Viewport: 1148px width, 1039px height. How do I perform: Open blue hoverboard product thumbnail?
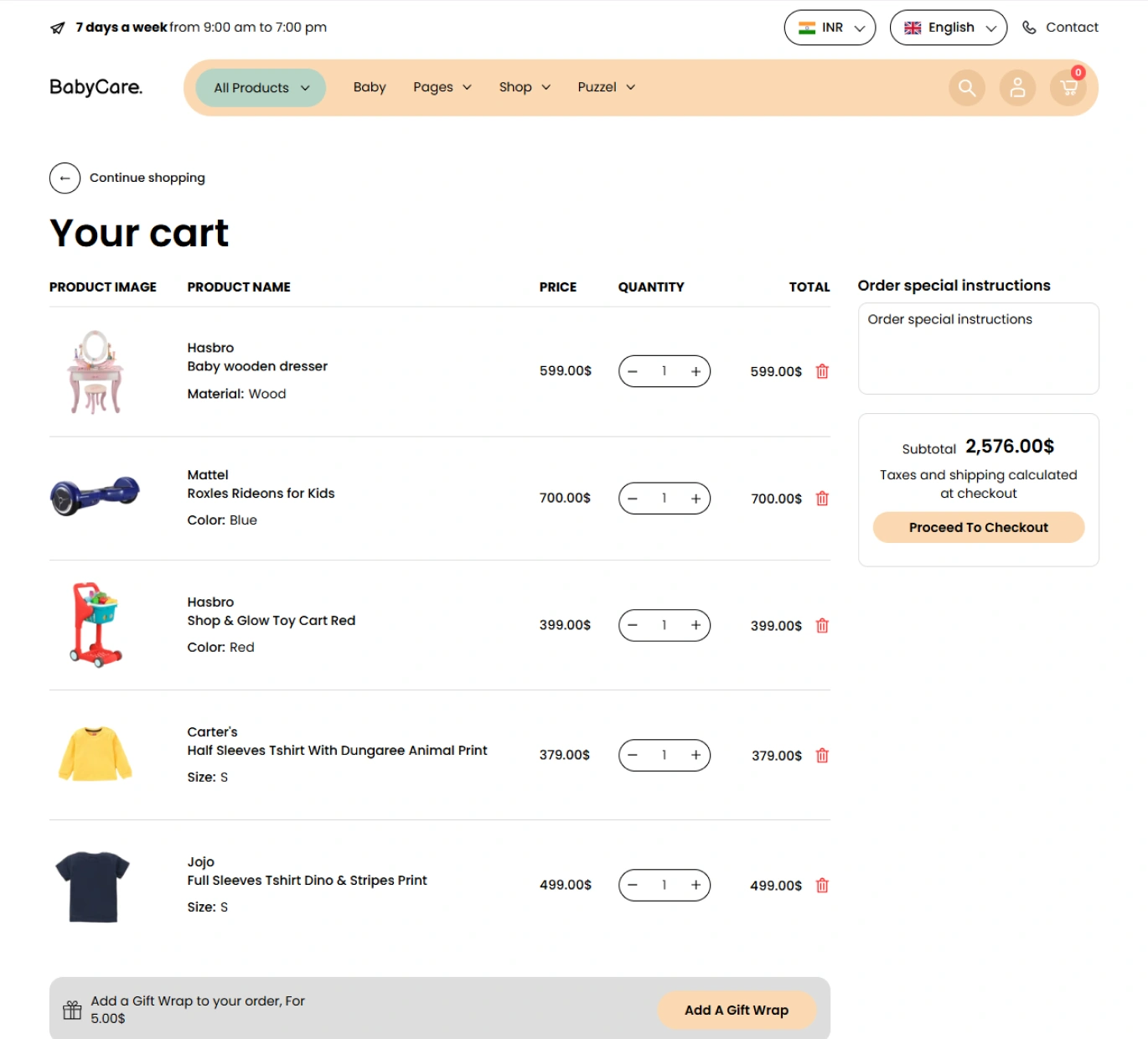click(x=95, y=496)
